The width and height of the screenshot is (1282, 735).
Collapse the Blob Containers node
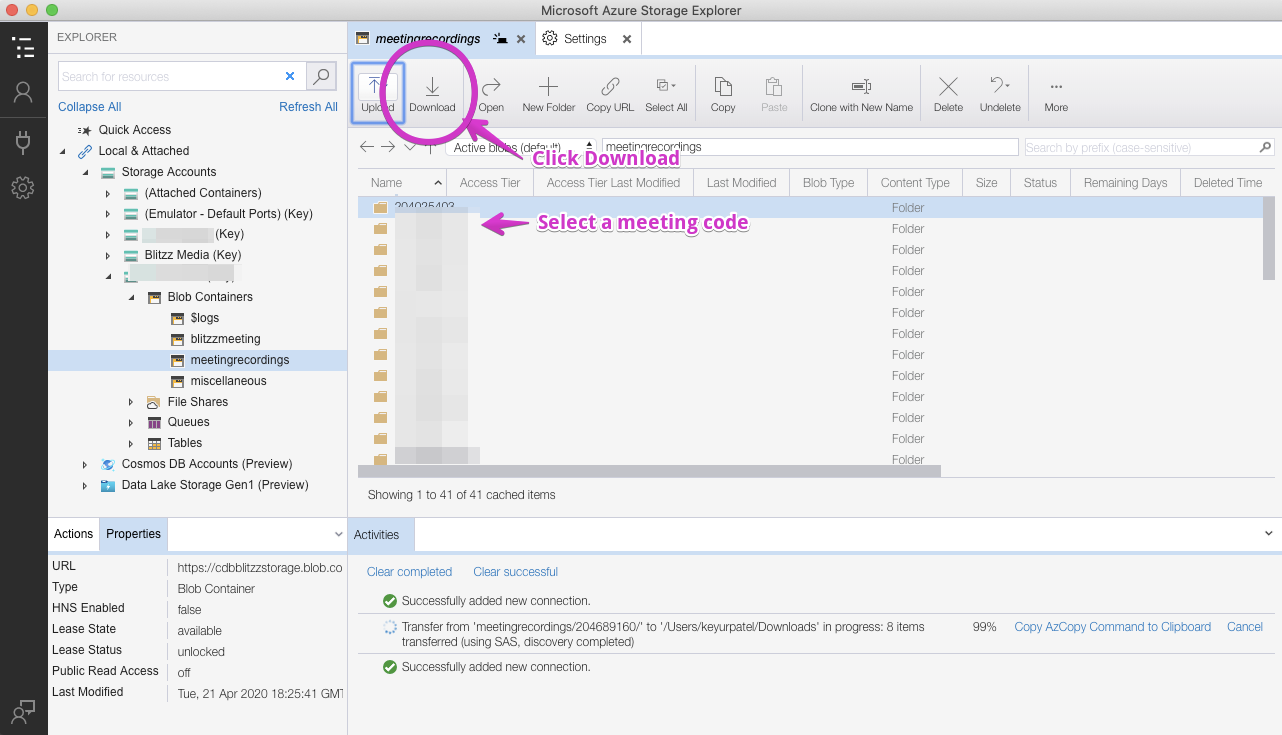point(131,297)
